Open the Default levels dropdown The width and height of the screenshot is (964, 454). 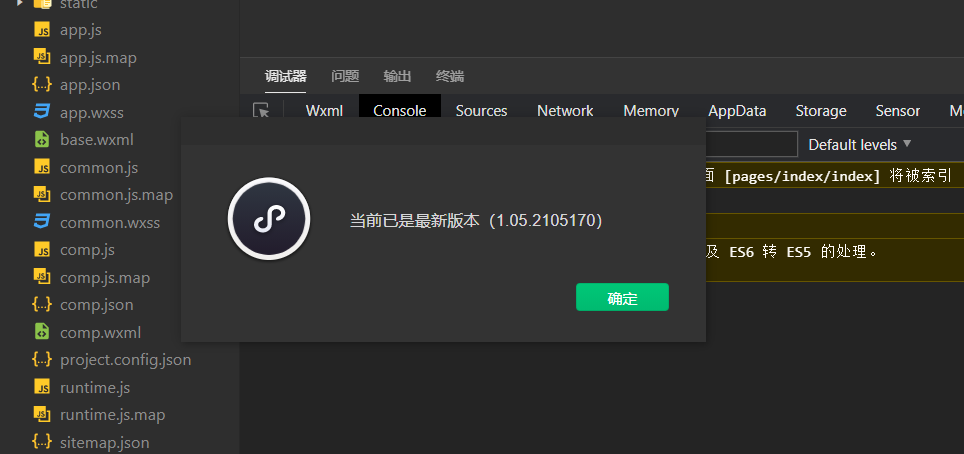click(x=859, y=145)
